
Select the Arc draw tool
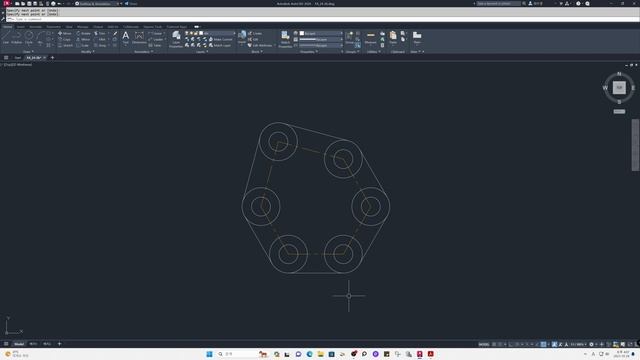pyautogui.click(x=40, y=37)
